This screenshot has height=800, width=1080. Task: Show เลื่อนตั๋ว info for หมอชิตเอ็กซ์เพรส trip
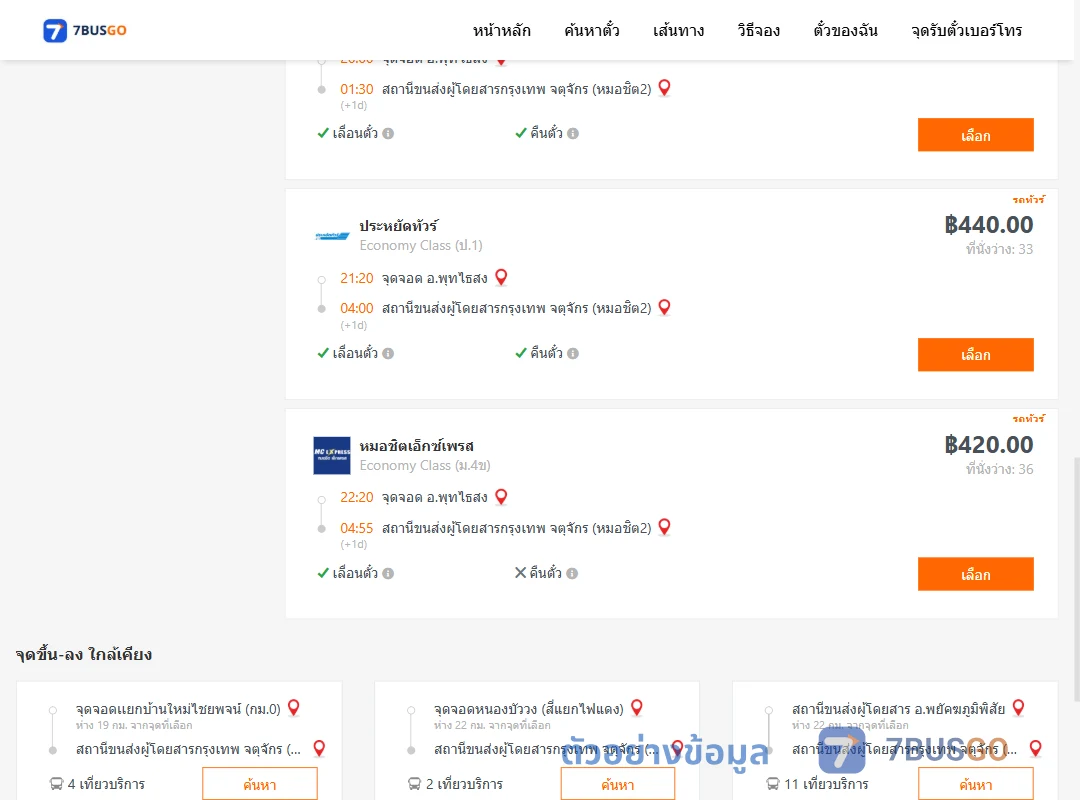(388, 573)
